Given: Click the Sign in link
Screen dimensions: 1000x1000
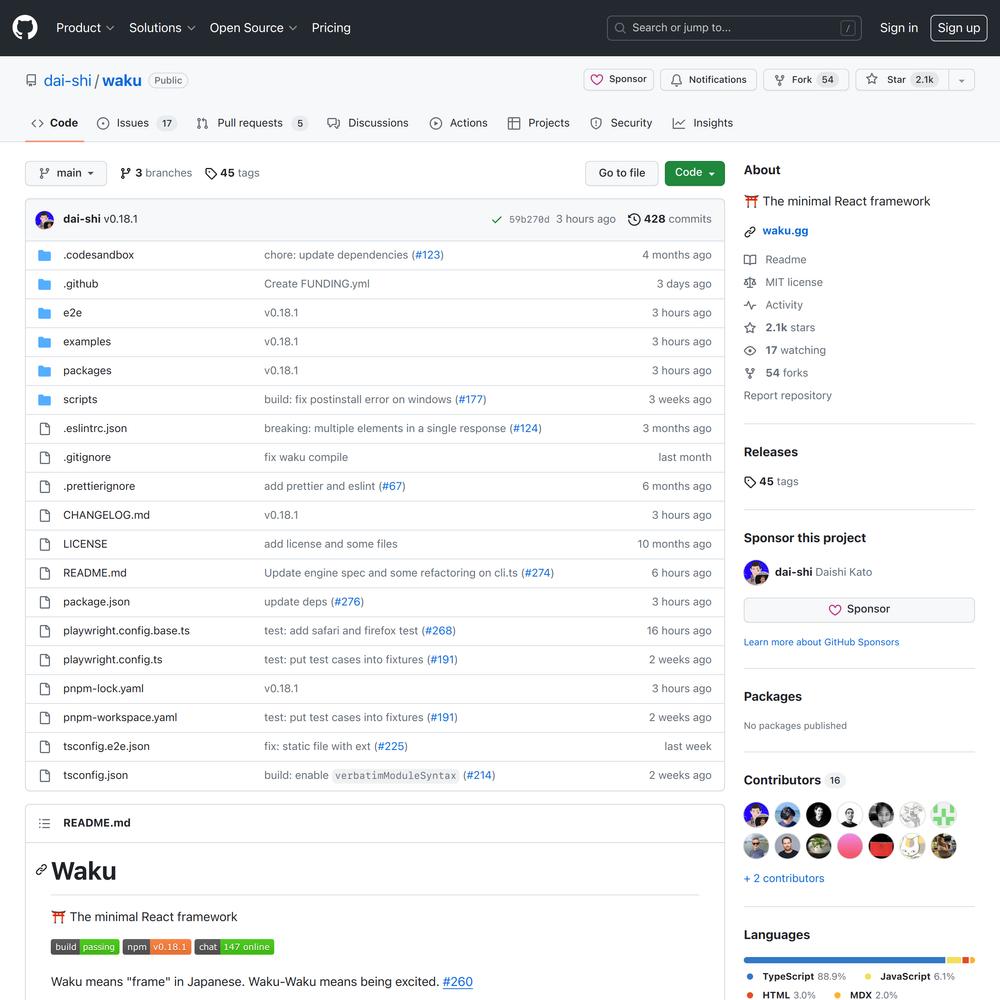Looking at the screenshot, I should 899,28.
